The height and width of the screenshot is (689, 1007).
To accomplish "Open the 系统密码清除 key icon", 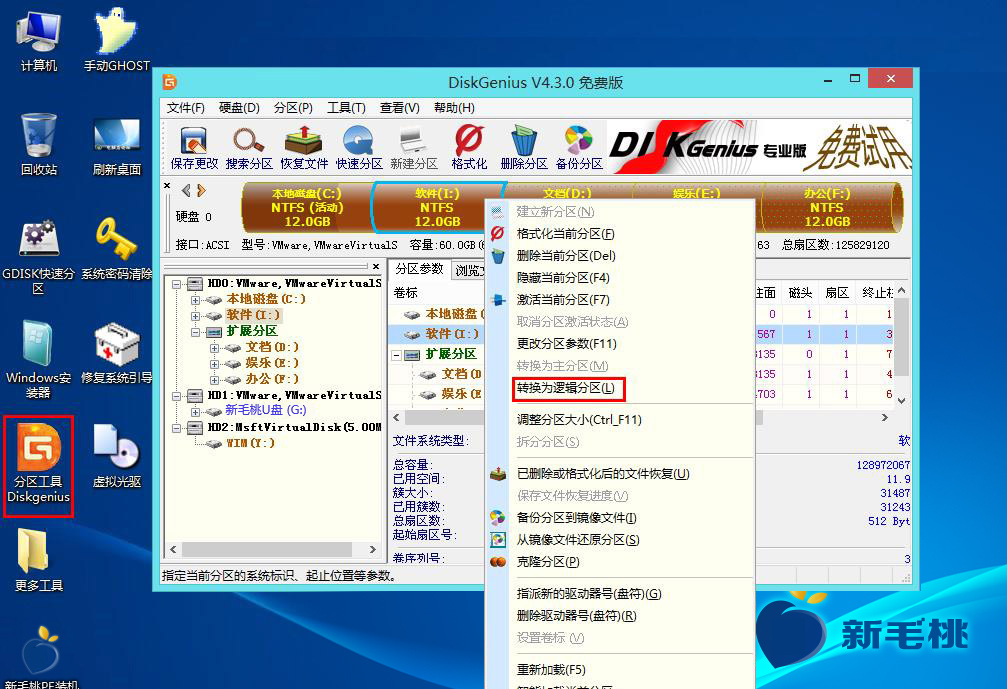I will (x=116, y=248).
